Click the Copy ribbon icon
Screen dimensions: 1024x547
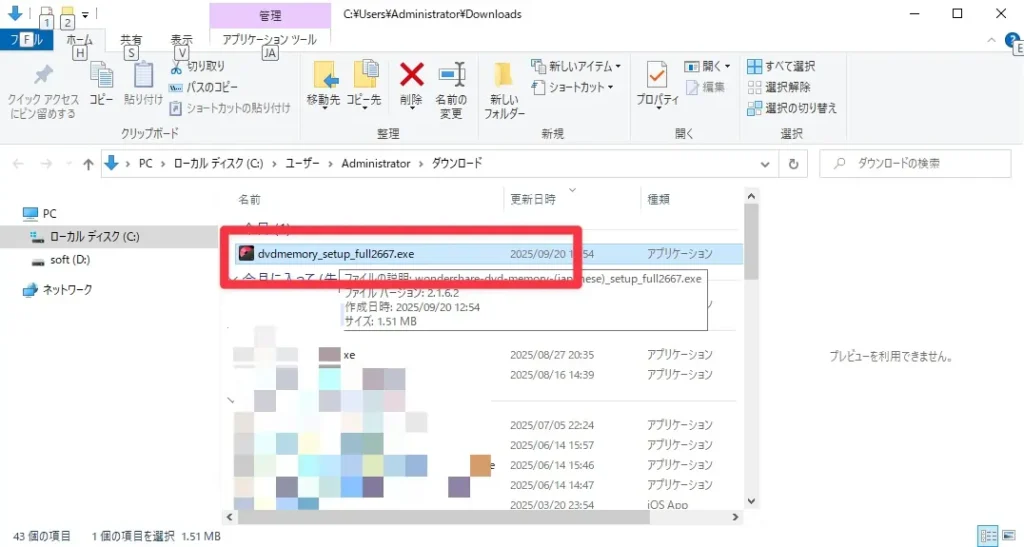click(x=101, y=85)
